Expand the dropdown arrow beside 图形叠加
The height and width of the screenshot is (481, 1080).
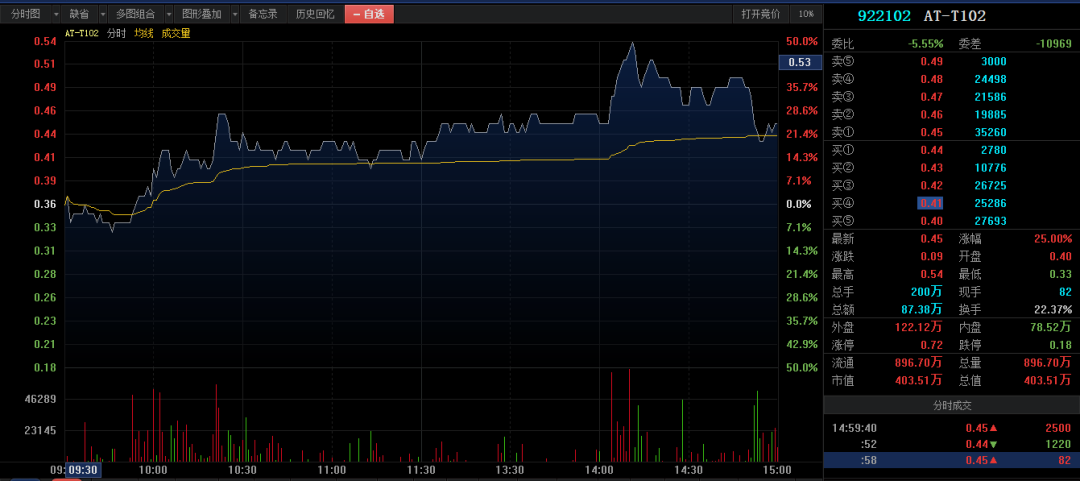234,14
